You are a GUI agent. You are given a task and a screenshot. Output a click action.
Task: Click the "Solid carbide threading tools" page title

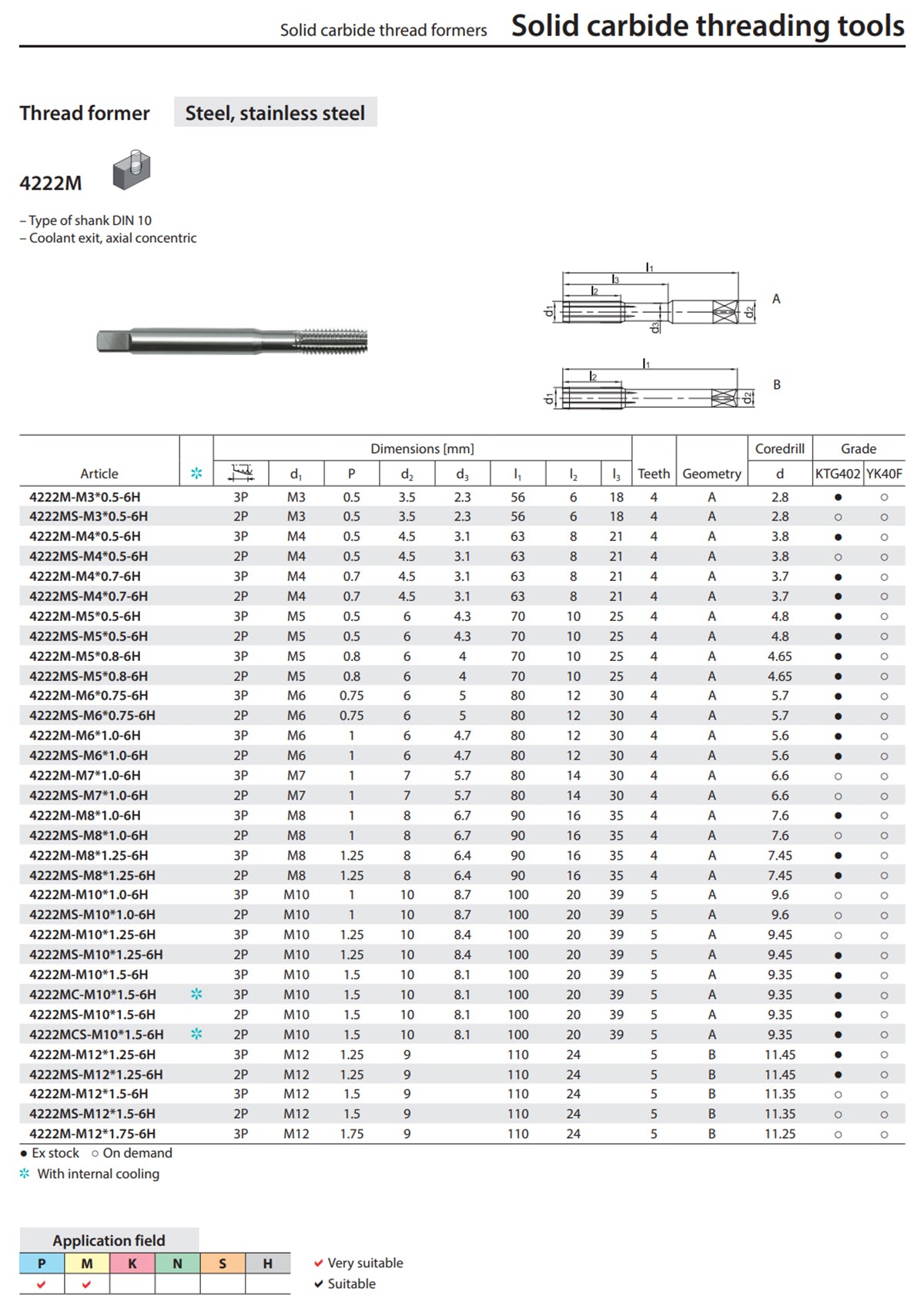708,25
